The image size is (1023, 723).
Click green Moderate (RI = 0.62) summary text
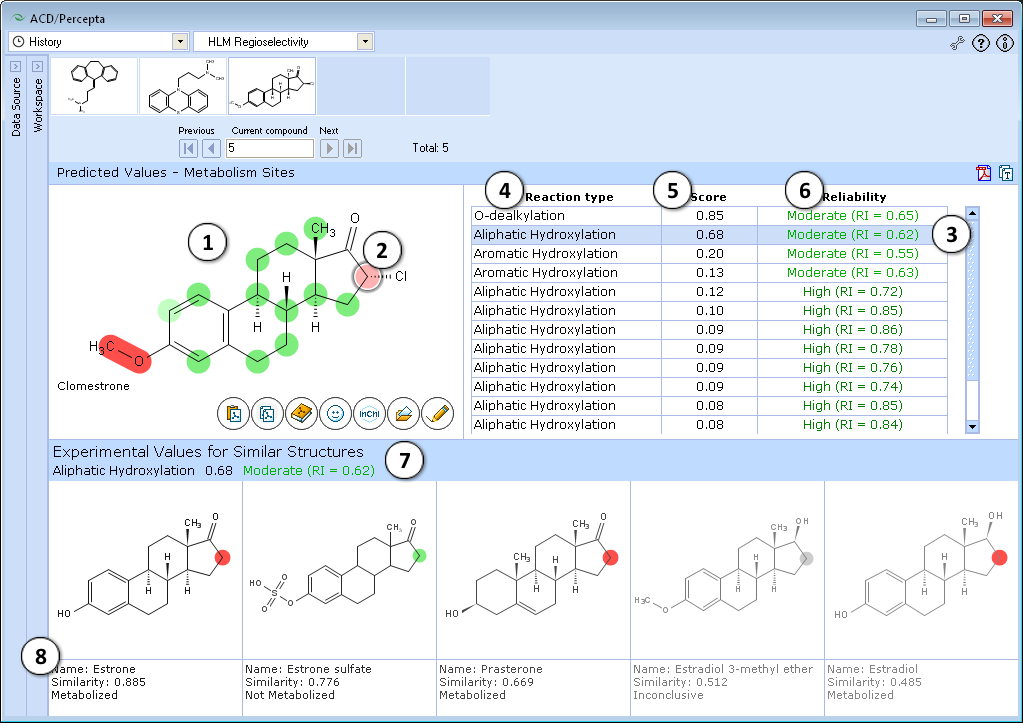(x=309, y=471)
